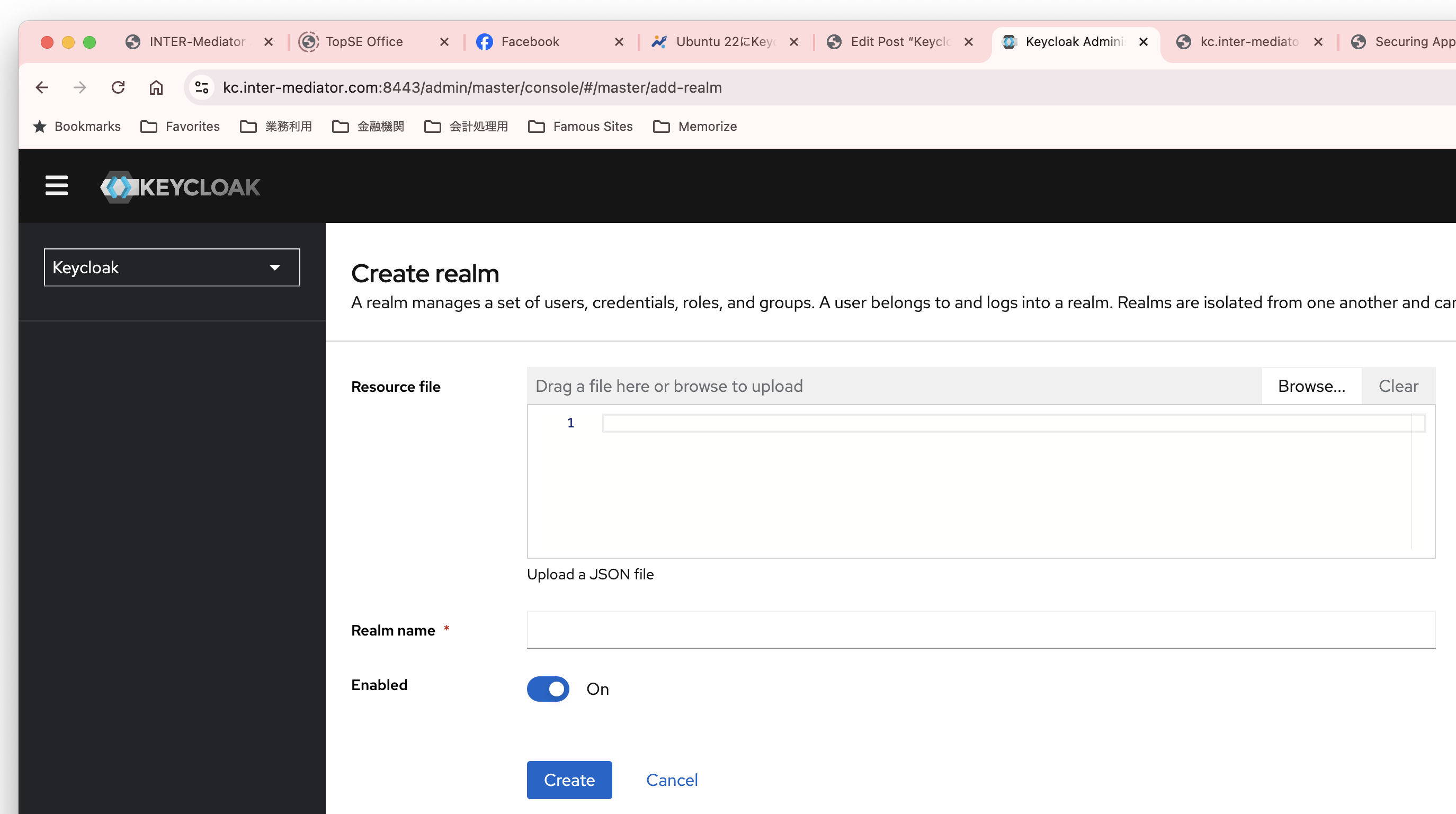1456x814 pixels.
Task: Open the Memorize bookmarks folder
Action: pyautogui.click(x=695, y=126)
